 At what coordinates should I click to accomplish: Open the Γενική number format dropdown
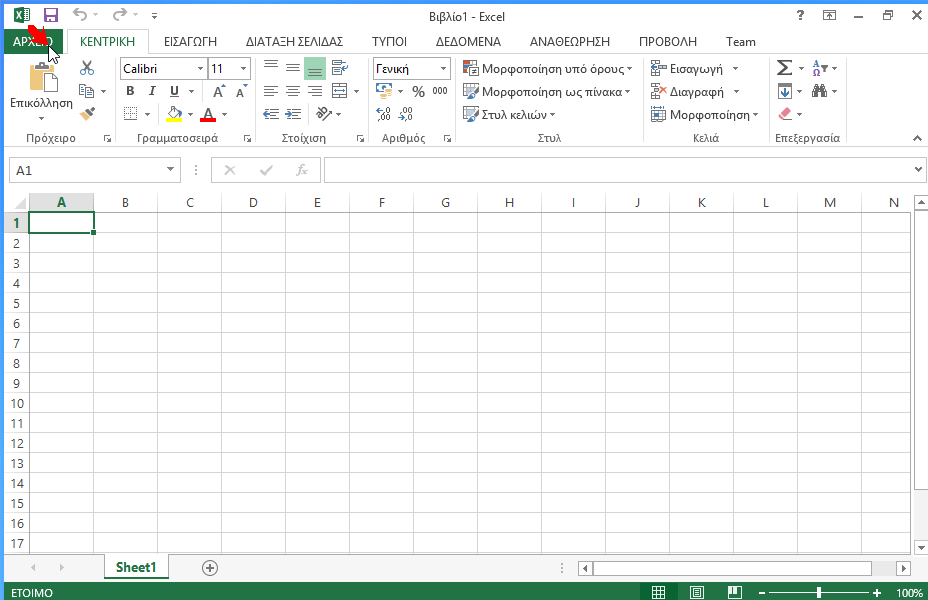click(443, 69)
